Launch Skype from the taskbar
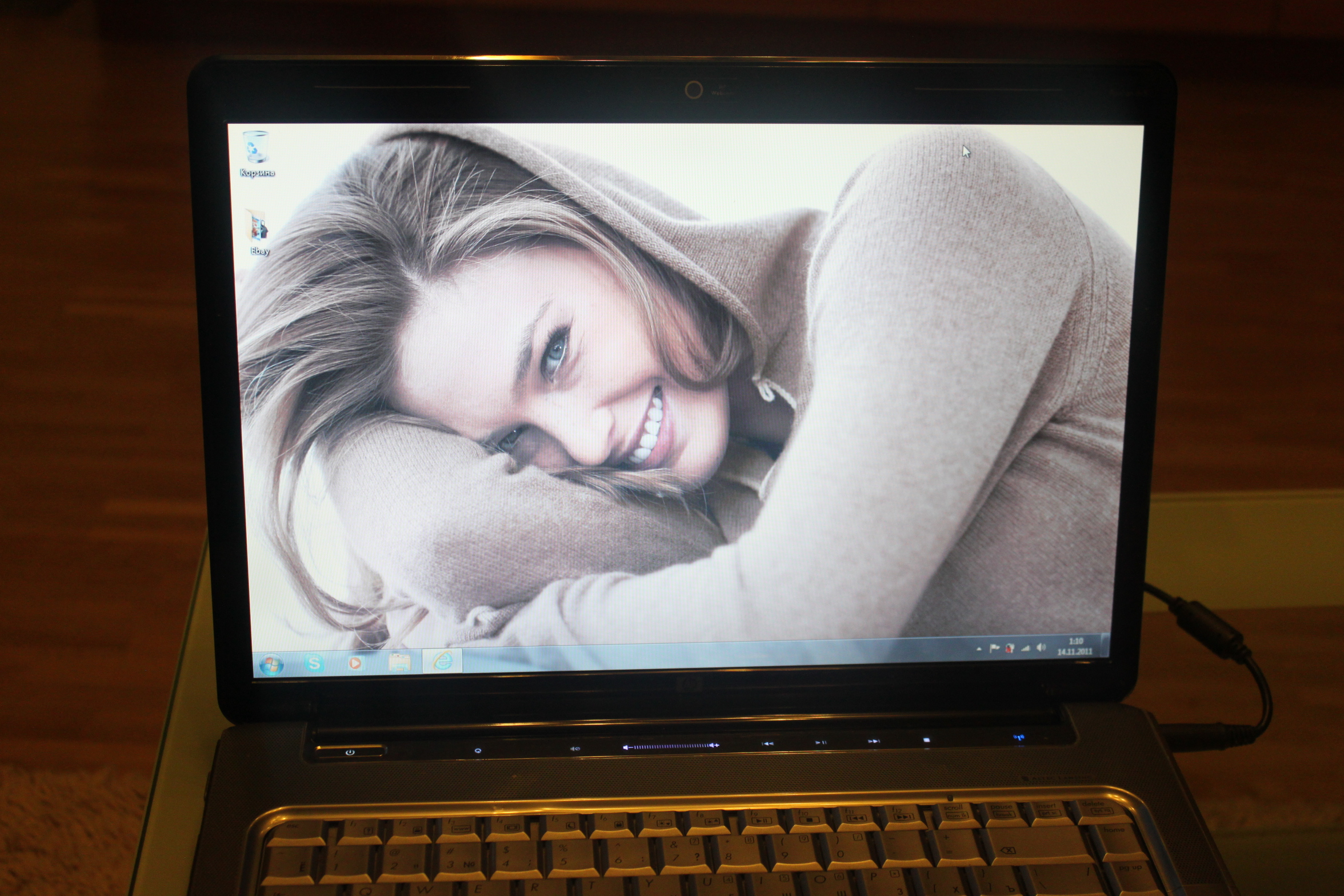The width and height of the screenshot is (1344, 896). point(314,663)
